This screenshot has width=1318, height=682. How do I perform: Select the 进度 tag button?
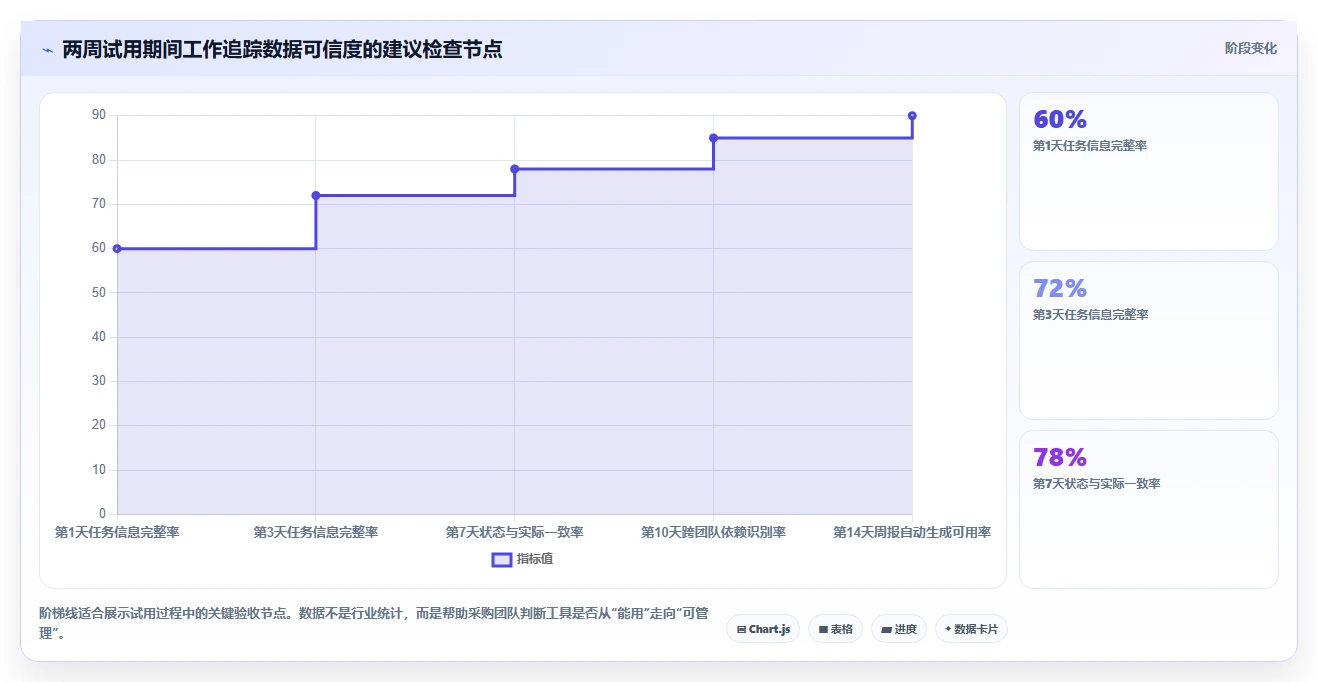(899, 629)
